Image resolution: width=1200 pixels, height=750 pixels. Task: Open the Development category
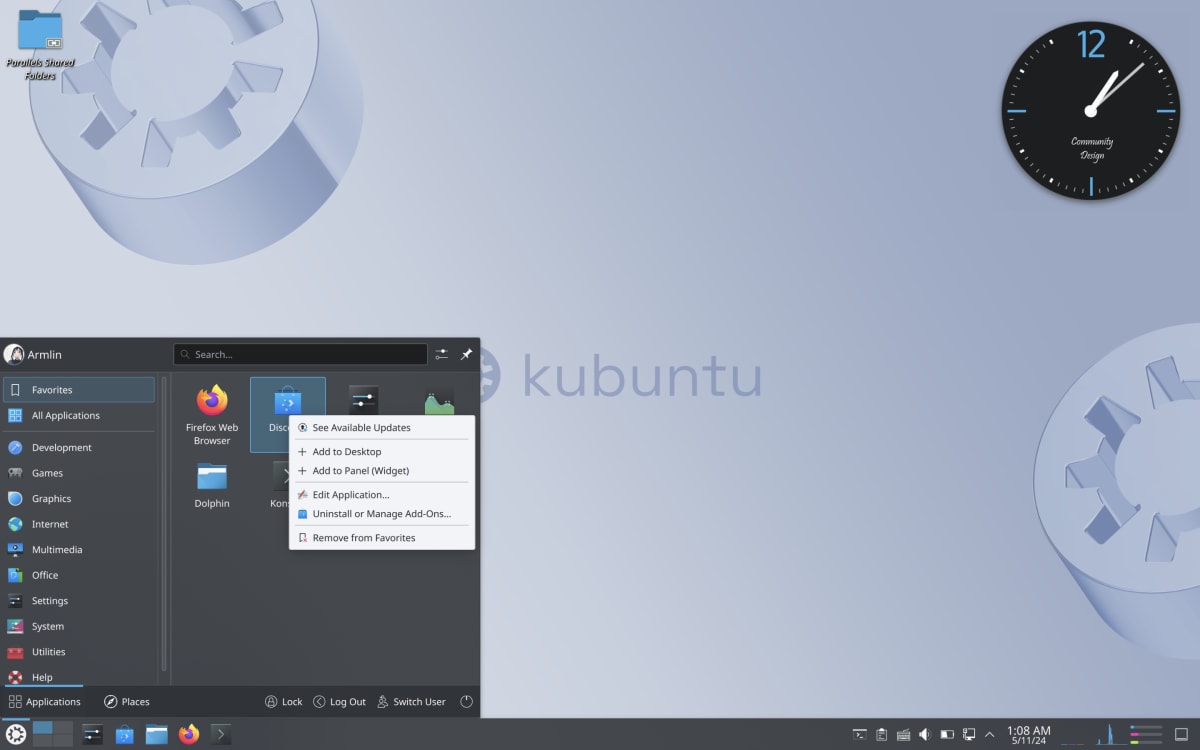(79, 448)
